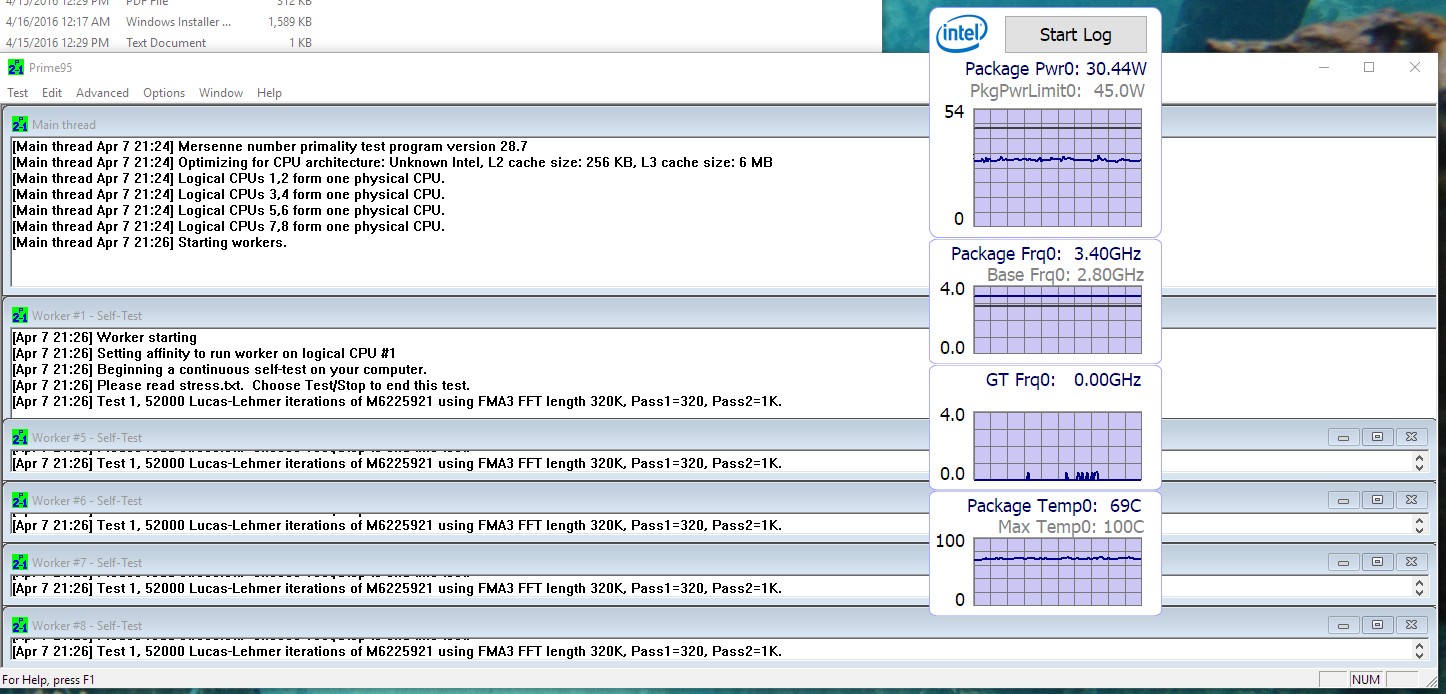Open the Edit menu

coord(52,93)
